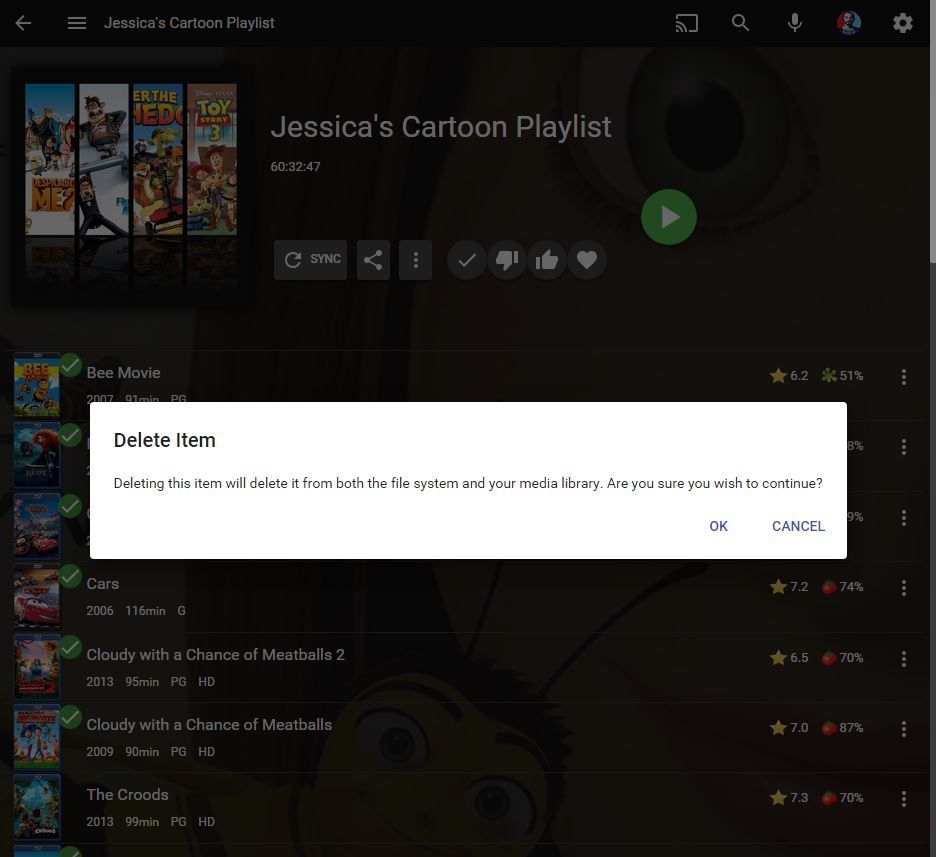The width and height of the screenshot is (936, 857).
Task: Open more options menu beside Share
Action: click(416, 260)
